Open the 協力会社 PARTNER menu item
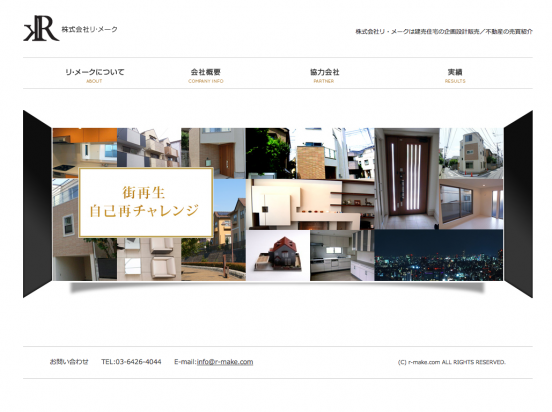The width and height of the screenshot is (552, 412). pos(324,75)
